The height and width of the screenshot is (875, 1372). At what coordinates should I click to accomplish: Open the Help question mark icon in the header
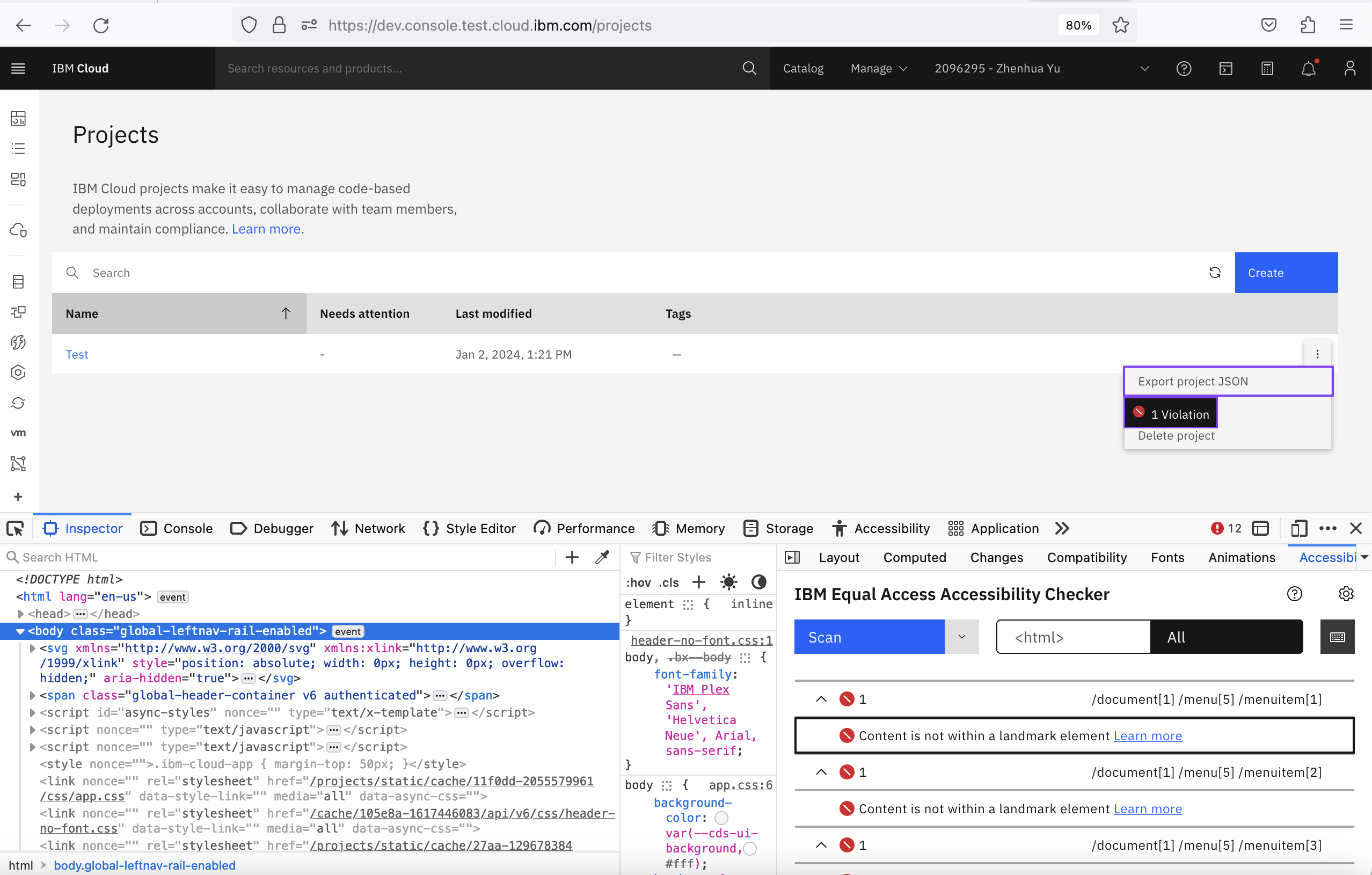pyautogui.click(x=1184, y=68)
